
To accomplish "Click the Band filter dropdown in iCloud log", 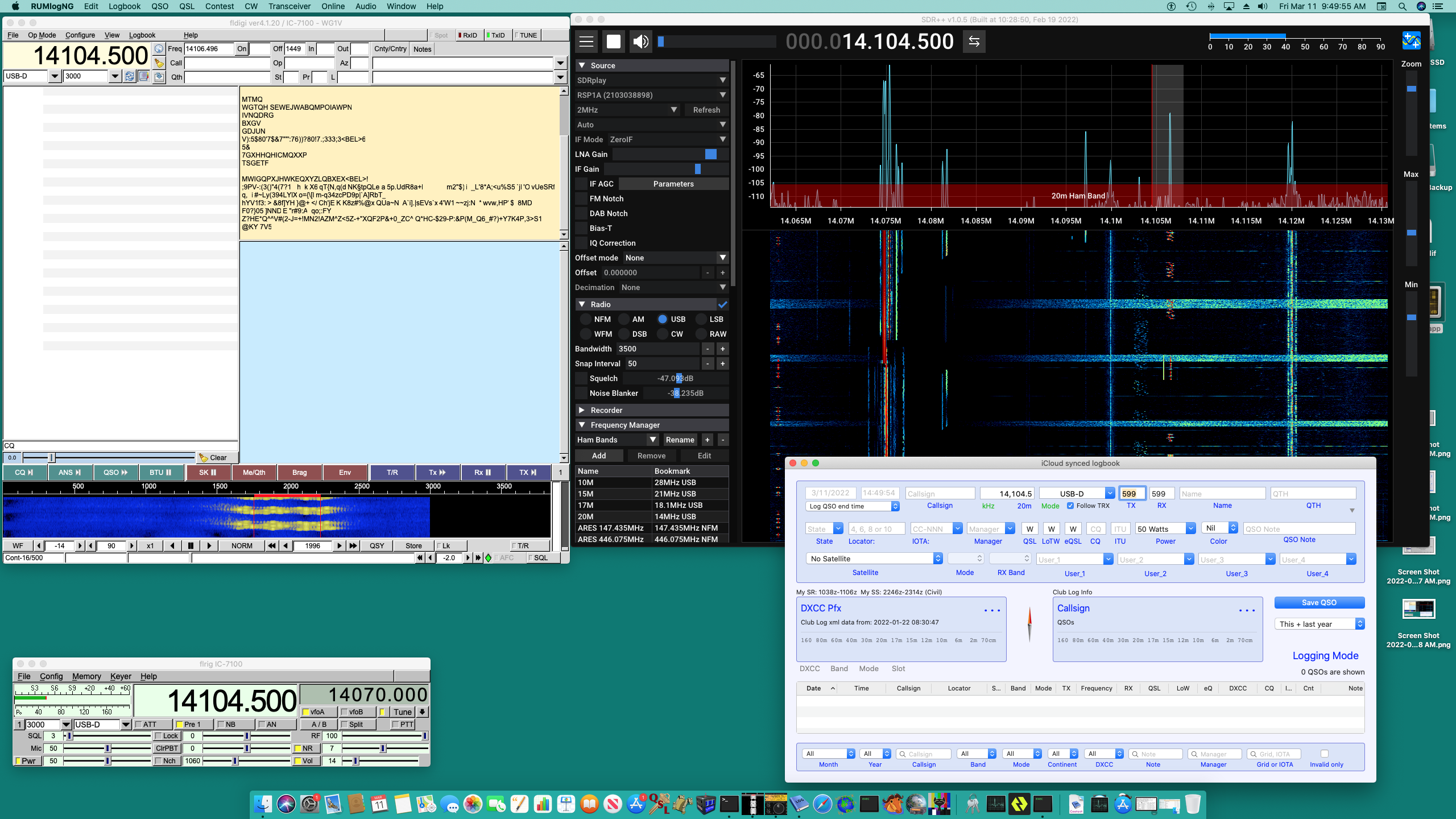I will click(977, 753).
